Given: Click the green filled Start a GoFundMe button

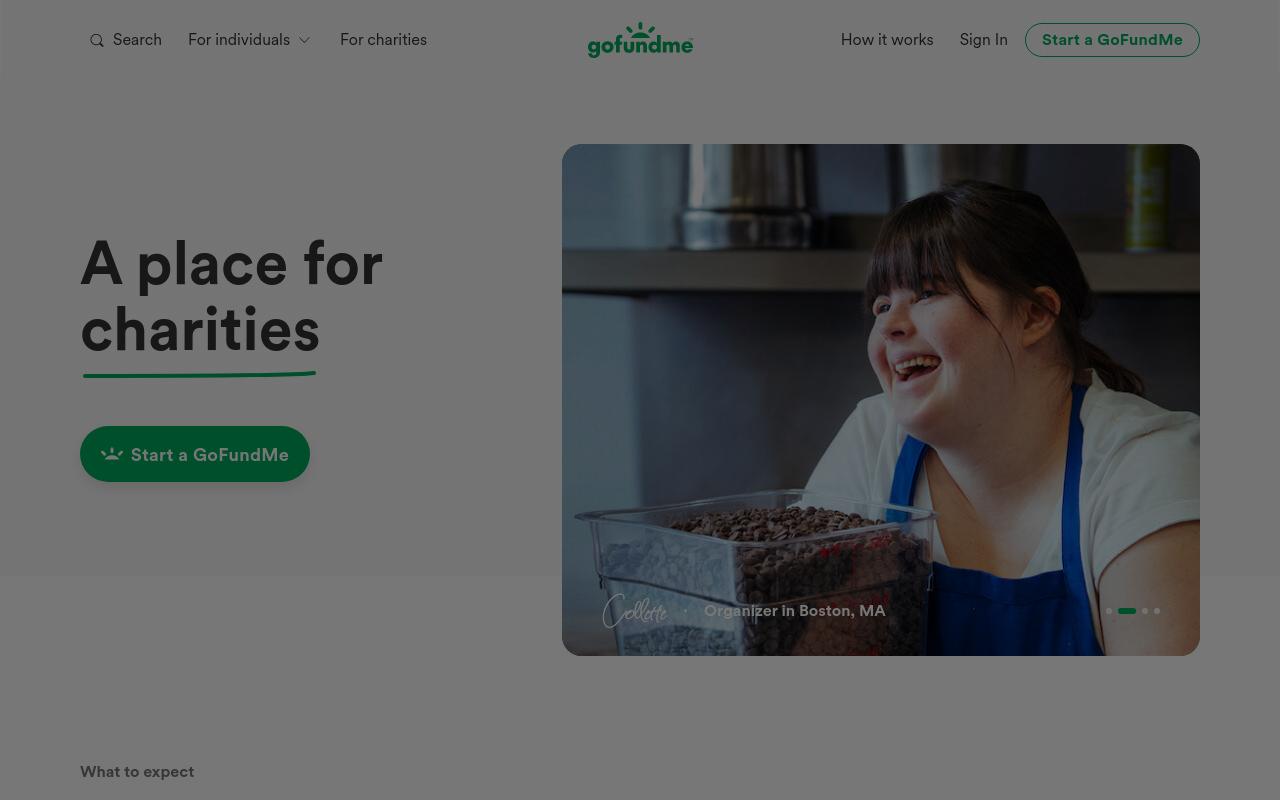Looking at the screenshot, I should tap(195, 454).
